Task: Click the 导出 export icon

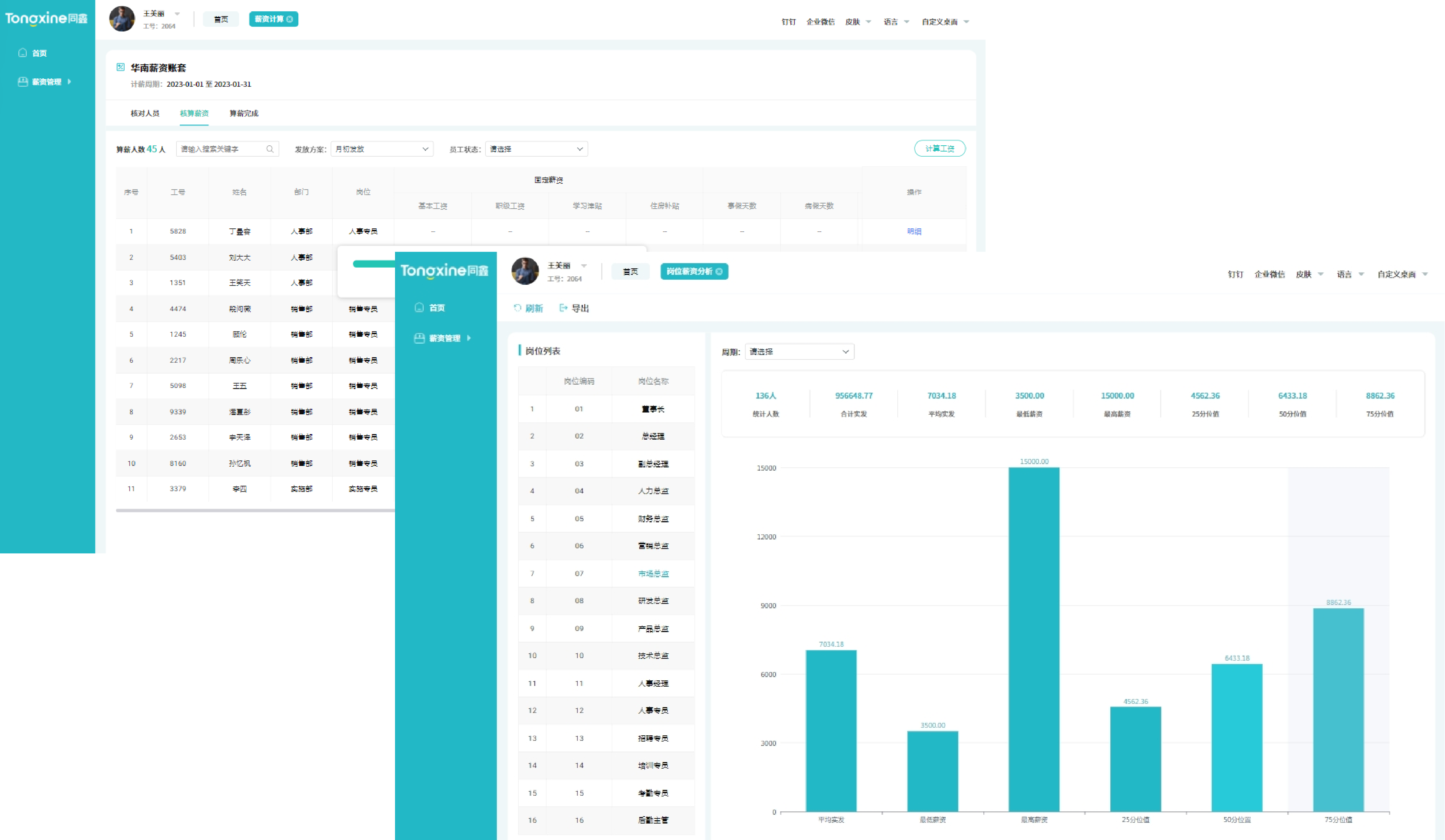Action: point(563,308)
